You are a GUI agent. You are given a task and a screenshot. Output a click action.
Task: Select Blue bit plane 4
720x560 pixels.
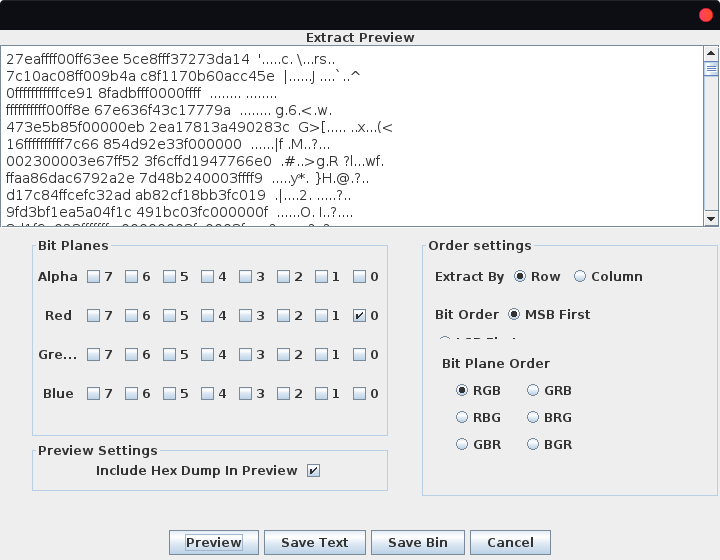pos(208,393)
